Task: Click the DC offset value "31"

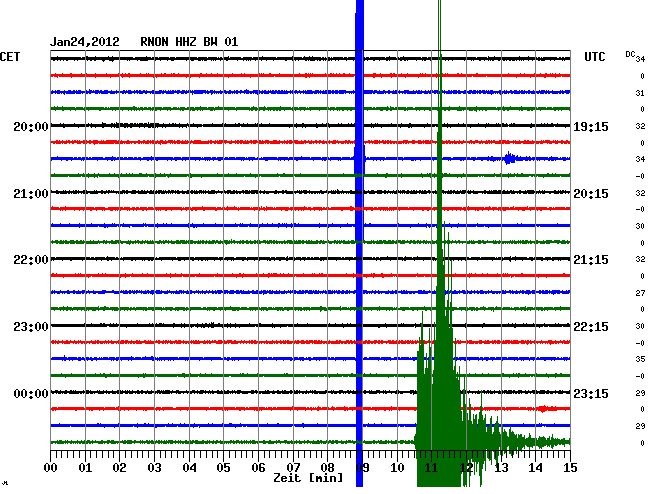Action: point(640,93)
